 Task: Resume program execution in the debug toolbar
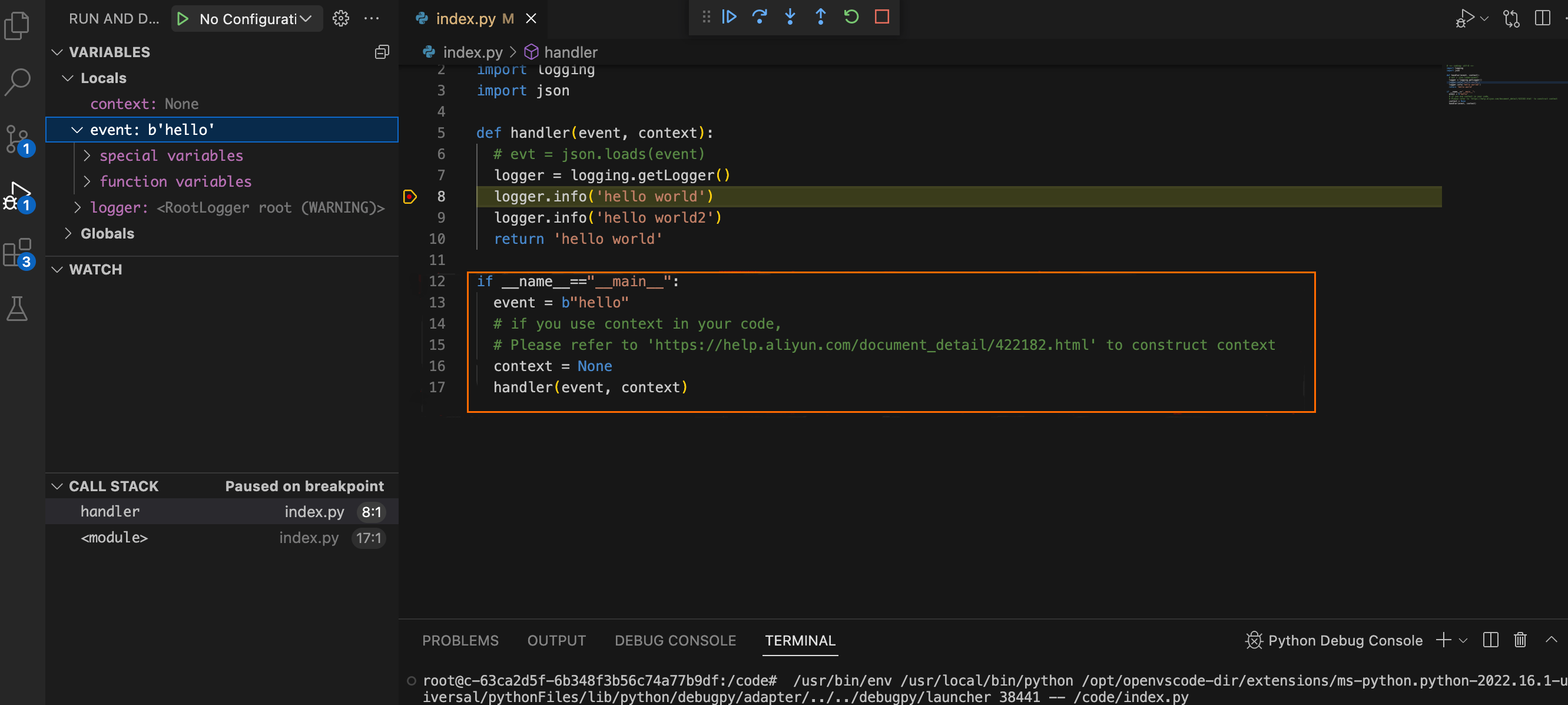(728, 17)
